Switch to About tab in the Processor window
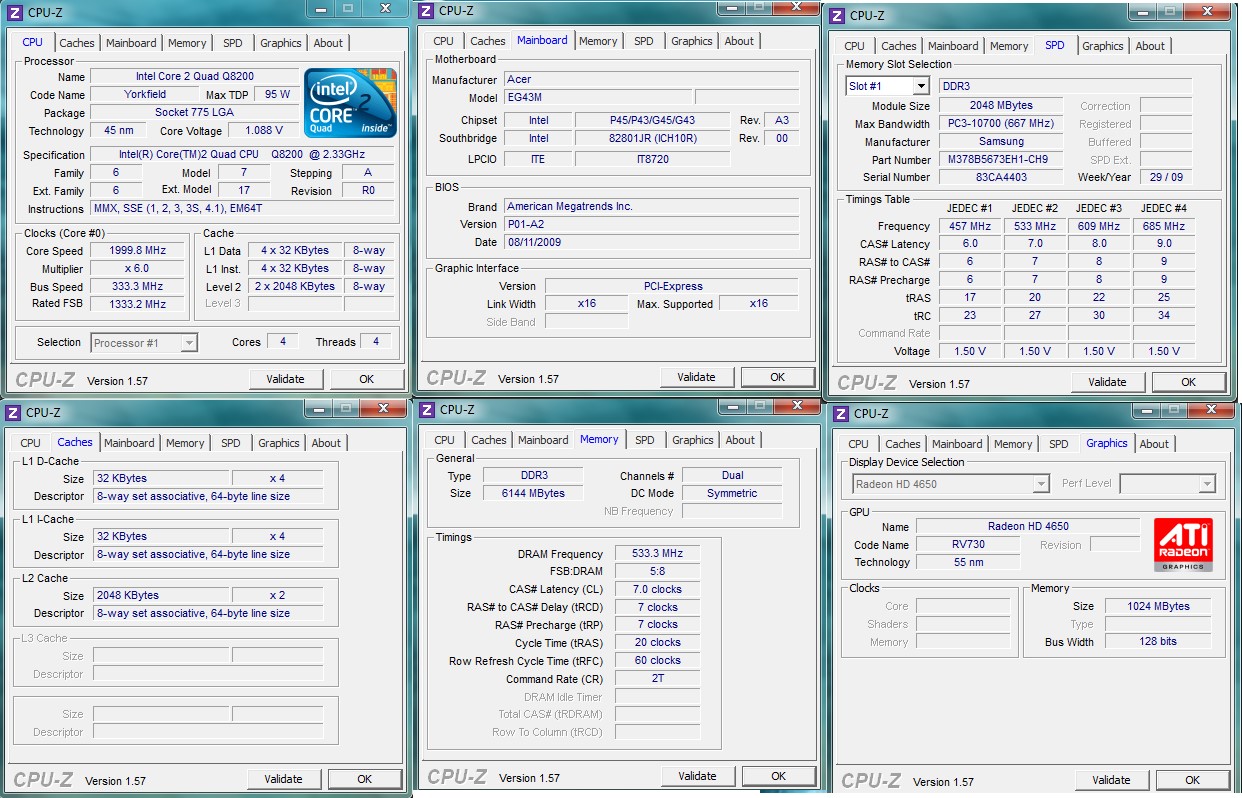 pos(328,43)
